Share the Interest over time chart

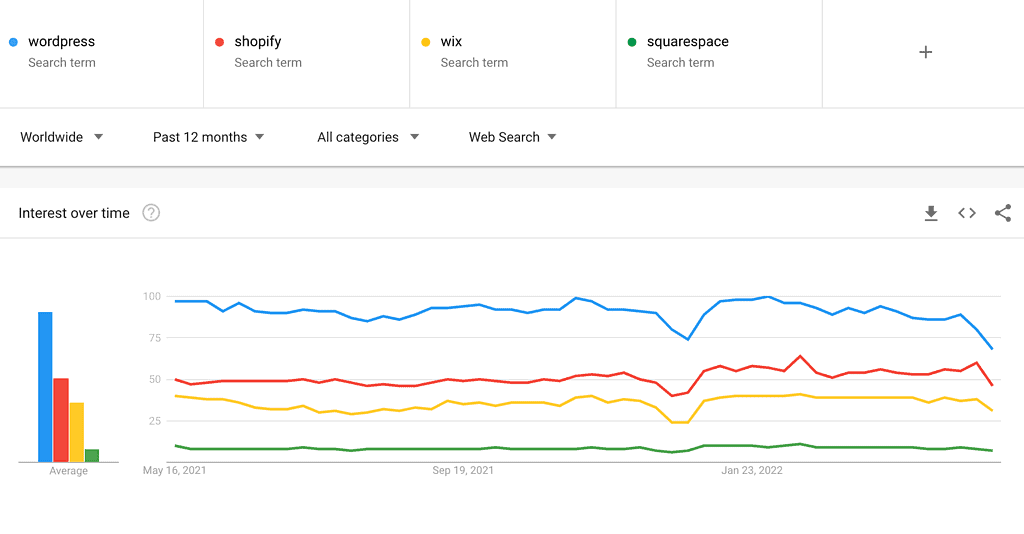click(1003, 213)
